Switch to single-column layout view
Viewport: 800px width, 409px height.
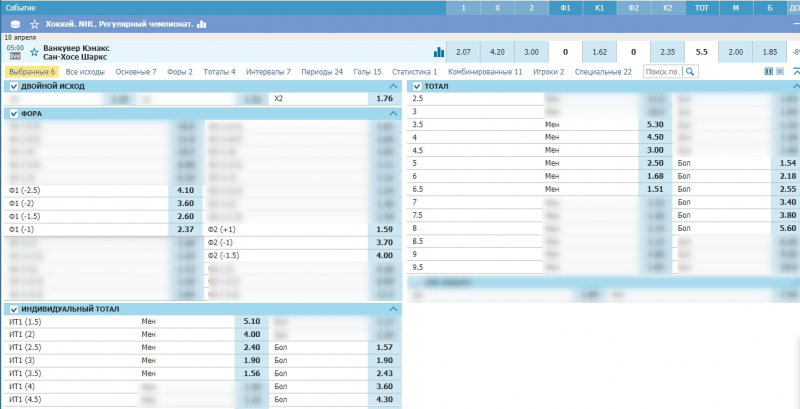779,72
